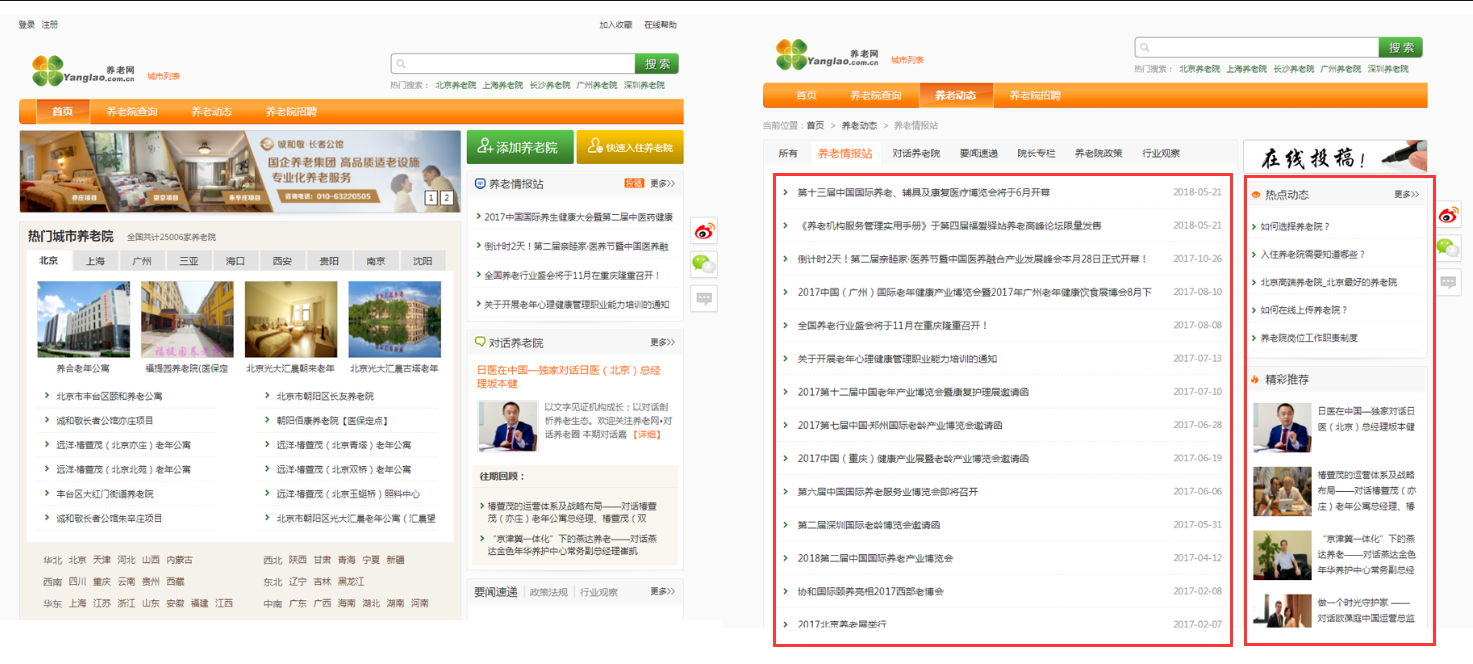The image size is (1473, 664).
Task: Click the 加入收藏 link
Action: pyautogui.click(x=615, y=25)
